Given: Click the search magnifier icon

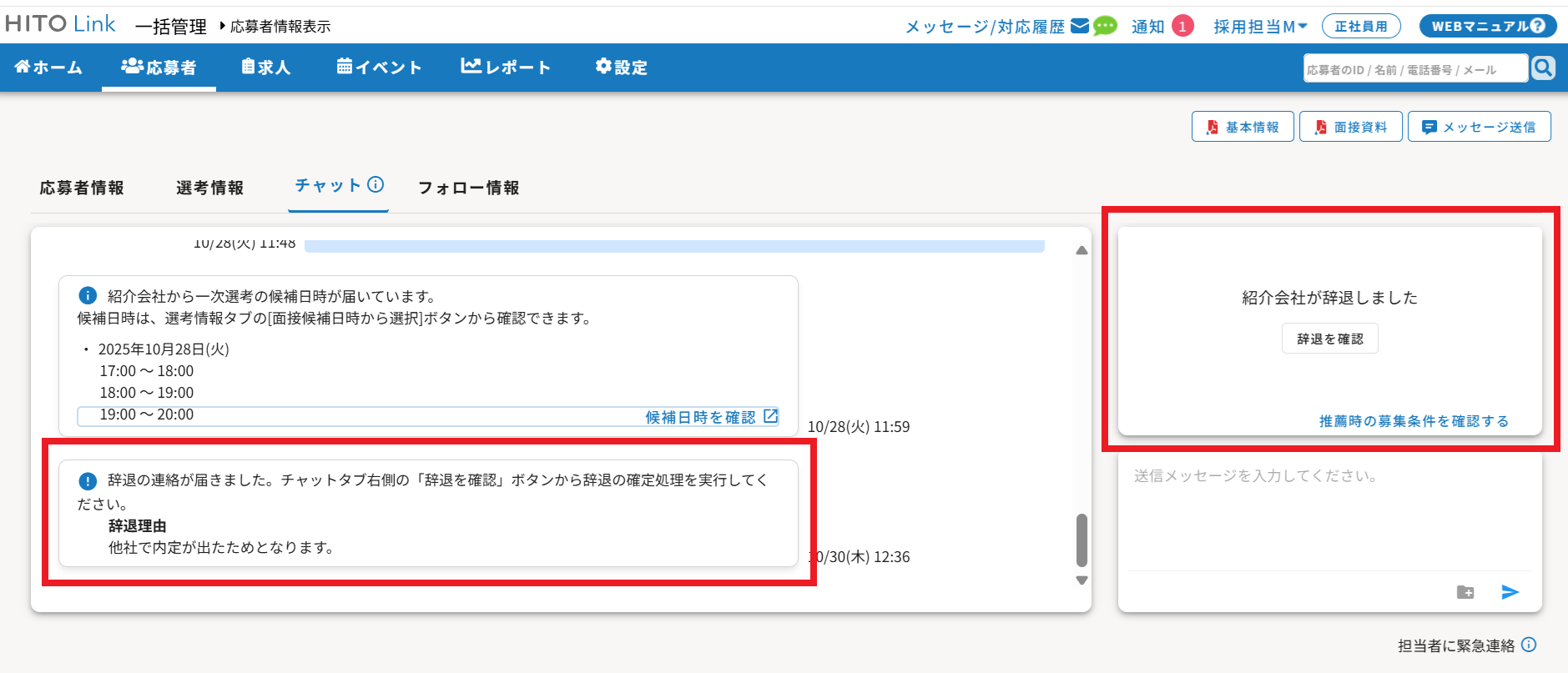Looking at the screenshot, I should coord(1543,68).
